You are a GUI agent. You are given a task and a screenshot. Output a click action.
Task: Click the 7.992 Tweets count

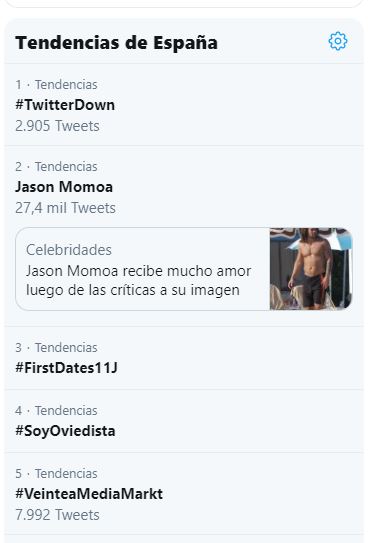[57, 515]
